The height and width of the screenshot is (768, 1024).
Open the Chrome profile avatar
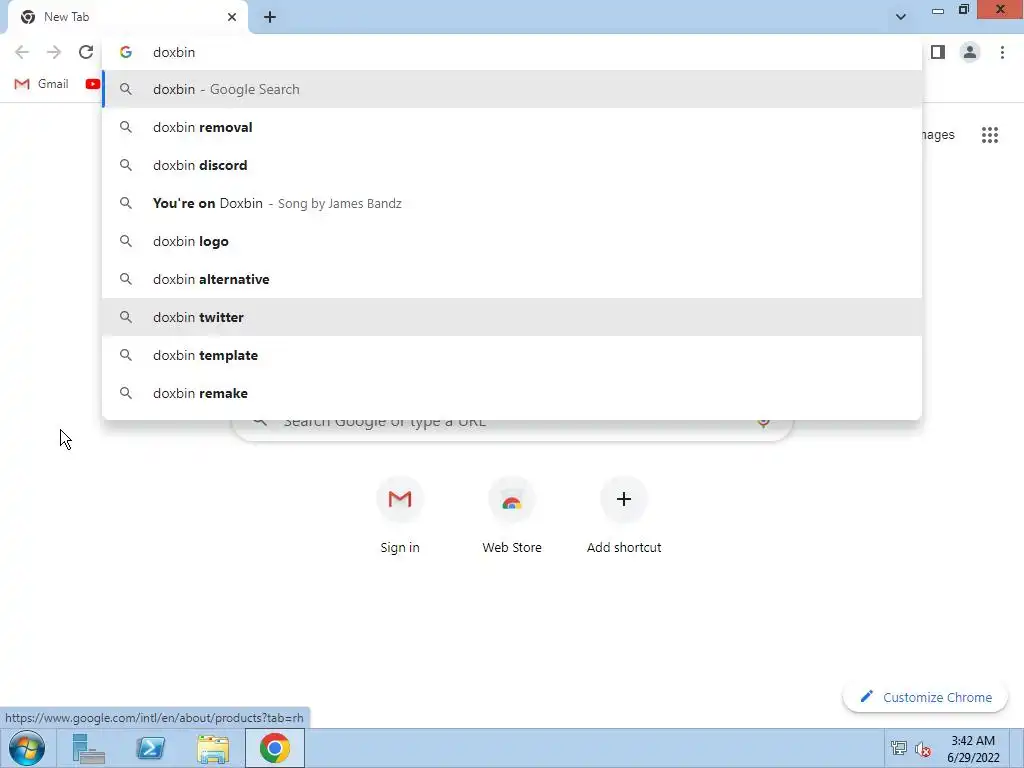(x=970, y=52)
